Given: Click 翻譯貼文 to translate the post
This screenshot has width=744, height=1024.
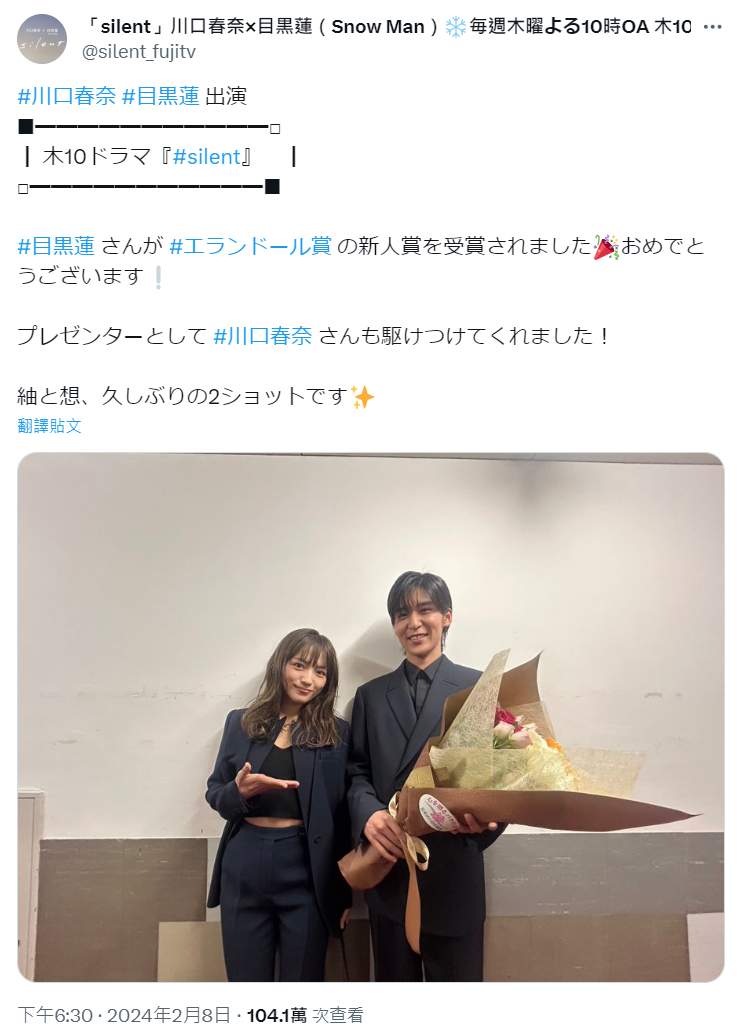Looking at the screenshot, I should tap(50, 426).
